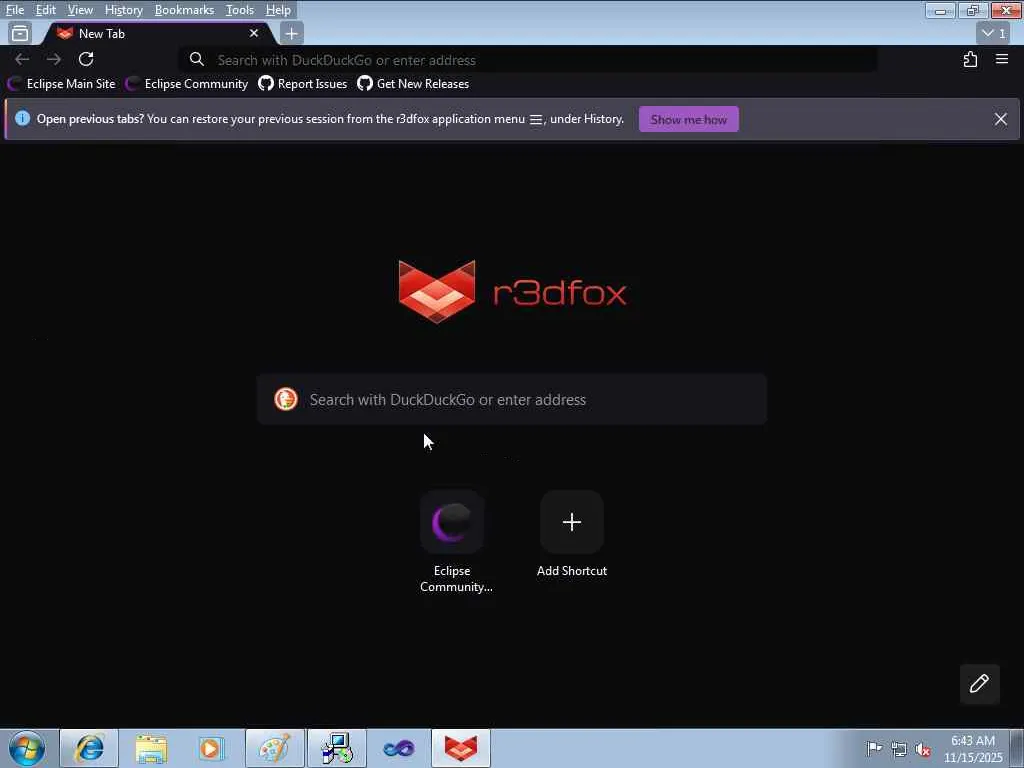Open a new tab with plus button

pyautogui.click(x=291, y=33)
